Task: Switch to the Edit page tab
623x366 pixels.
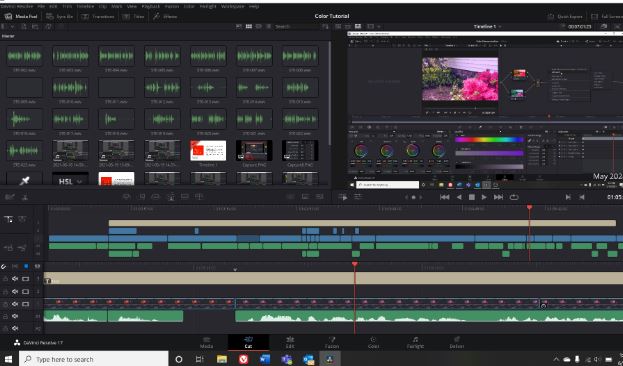Action: point(290,343)
